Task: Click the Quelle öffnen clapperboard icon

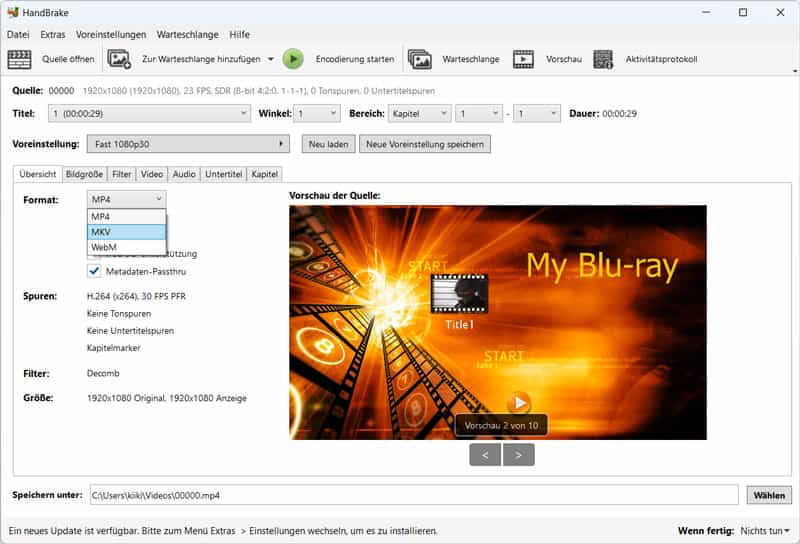Action: [19, 59]
